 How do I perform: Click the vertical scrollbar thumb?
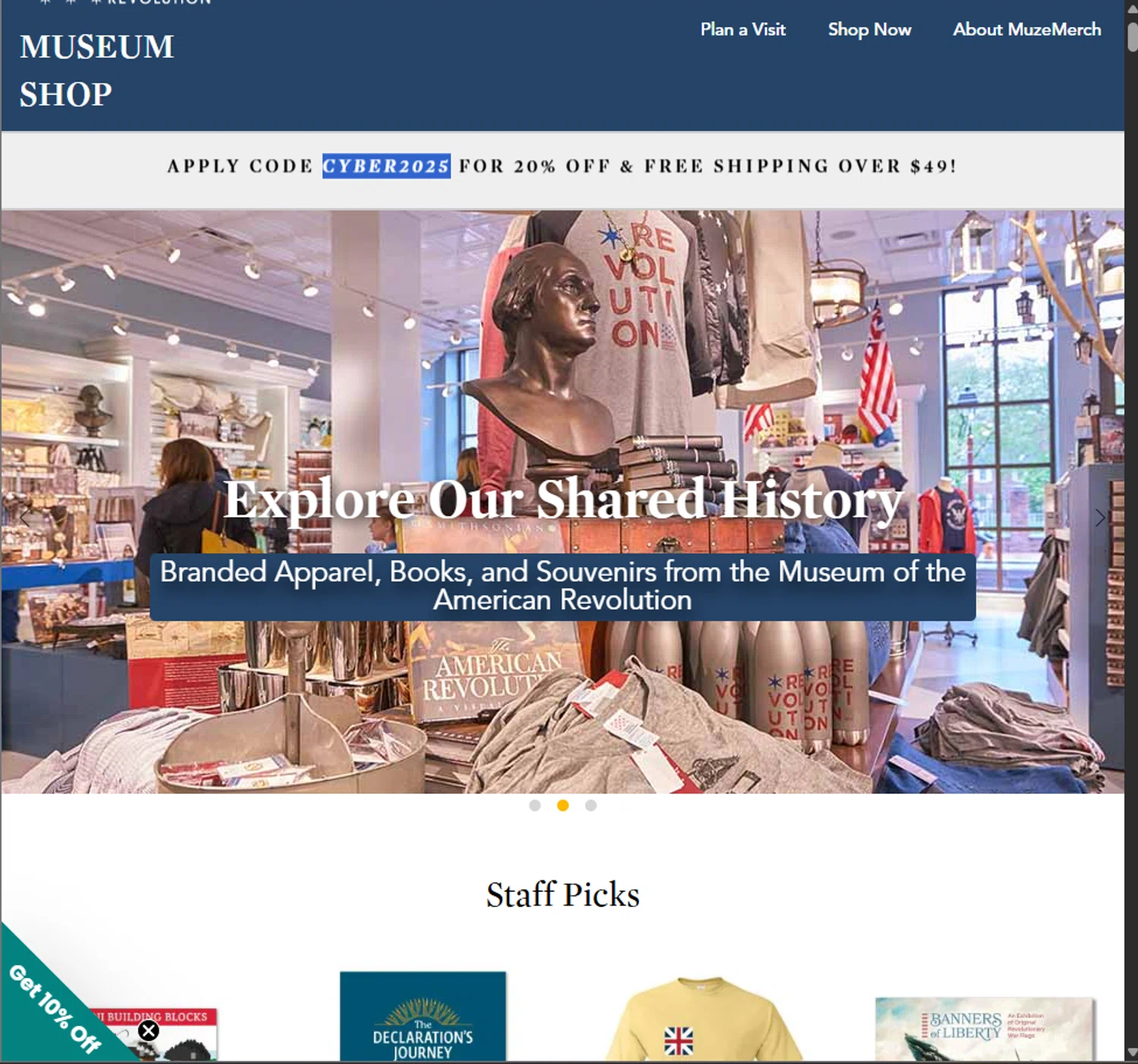pyautogui.click(x=1133, y=36)
